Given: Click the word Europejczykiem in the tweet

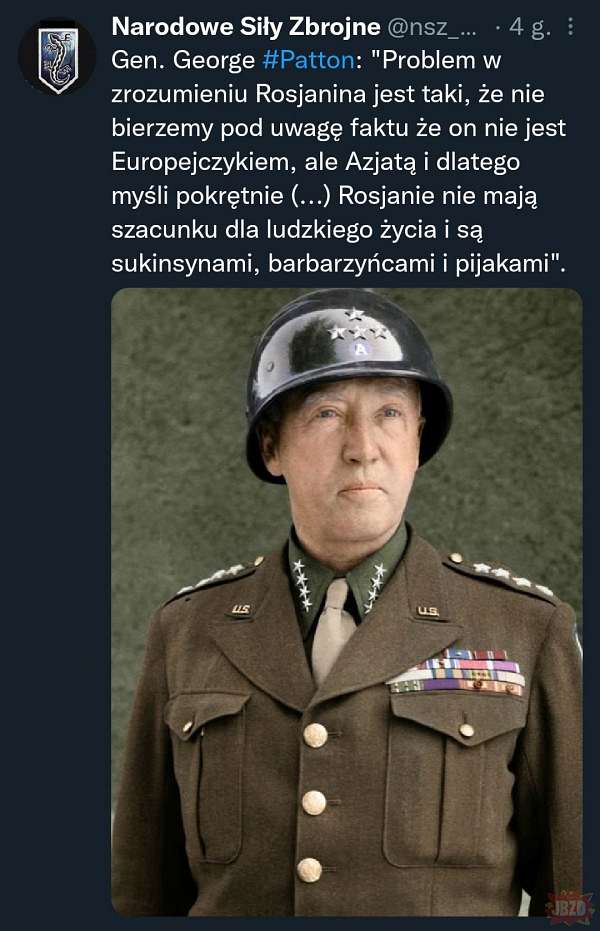Looking at the screenshot, I should pyautogui.click(x=203, y=162).
